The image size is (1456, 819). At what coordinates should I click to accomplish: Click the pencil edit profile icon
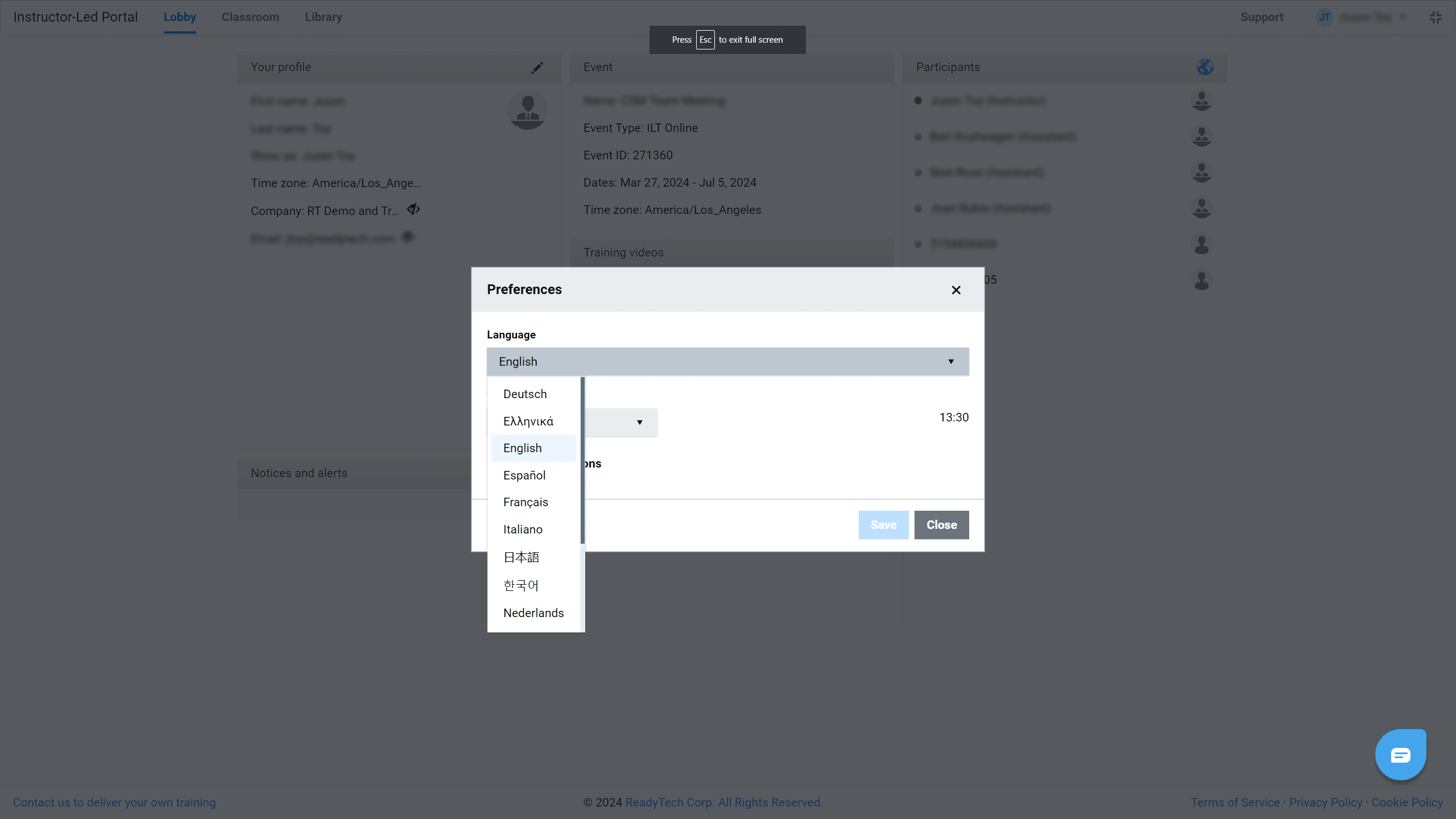(x=537, y=68)
